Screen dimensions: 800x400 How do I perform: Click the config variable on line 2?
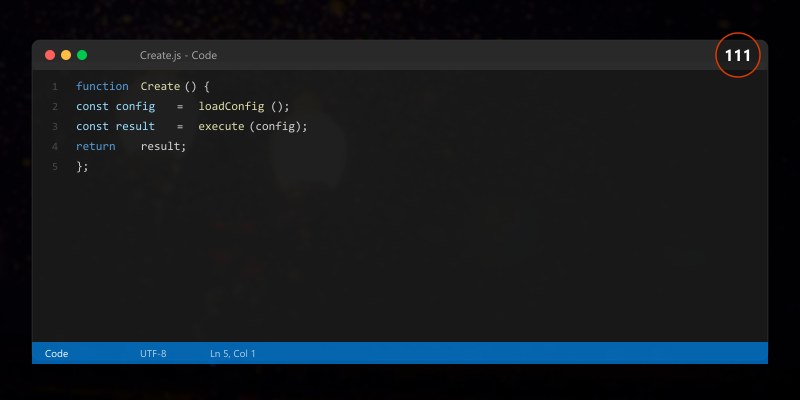(x=135, y=106)
